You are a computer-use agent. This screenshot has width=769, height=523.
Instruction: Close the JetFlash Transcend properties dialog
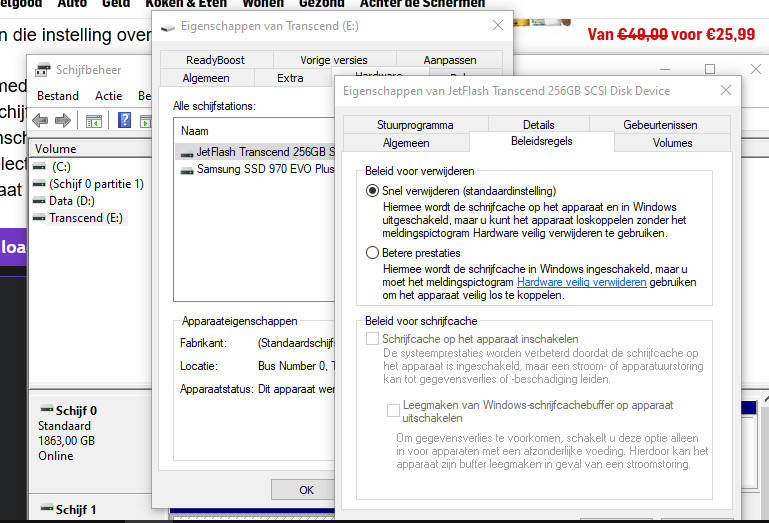726,90
